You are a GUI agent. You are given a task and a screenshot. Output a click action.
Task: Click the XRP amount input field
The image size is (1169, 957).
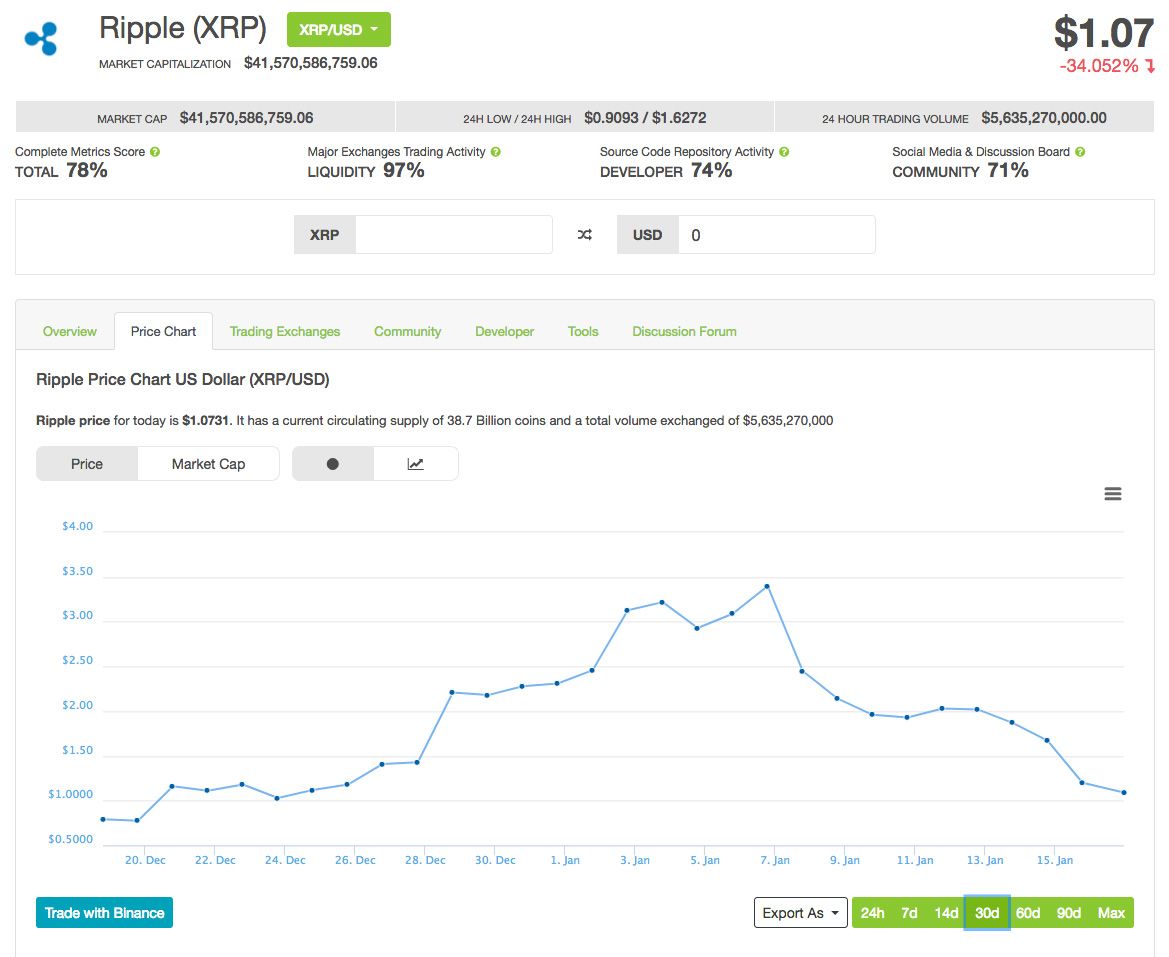coord(454,235)
